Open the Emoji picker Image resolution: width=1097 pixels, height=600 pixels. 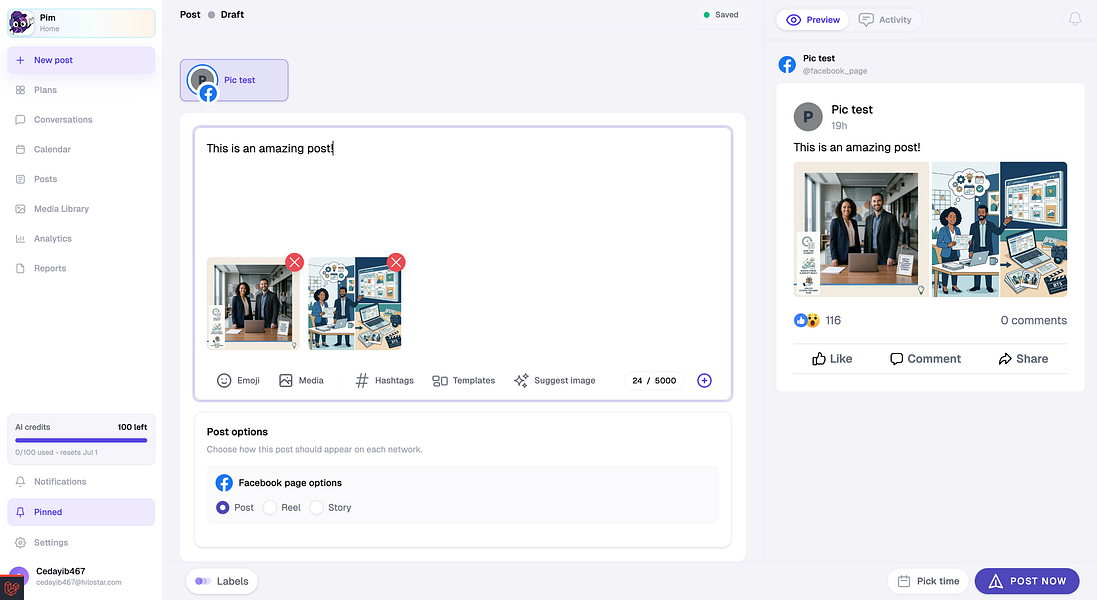[x=238, y=380]
